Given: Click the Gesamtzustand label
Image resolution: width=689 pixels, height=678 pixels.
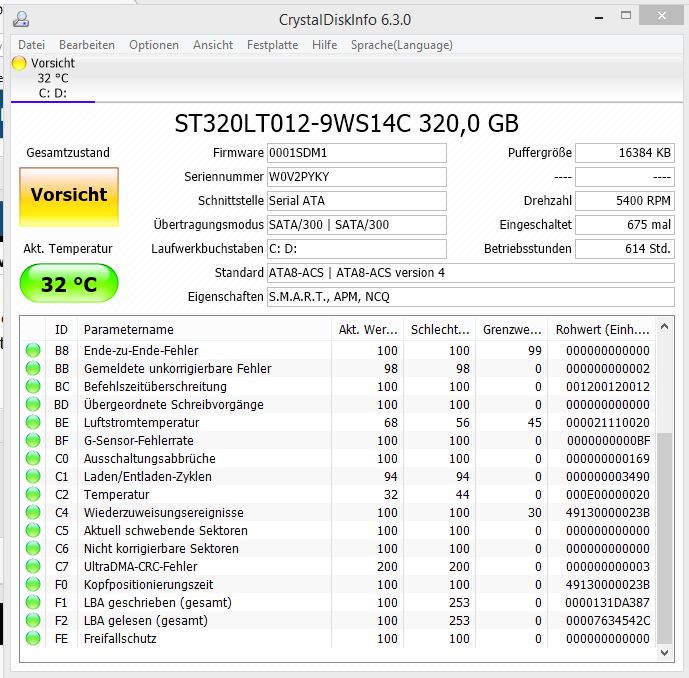Looking at the screenshot, I should click(x=68, y=152).
